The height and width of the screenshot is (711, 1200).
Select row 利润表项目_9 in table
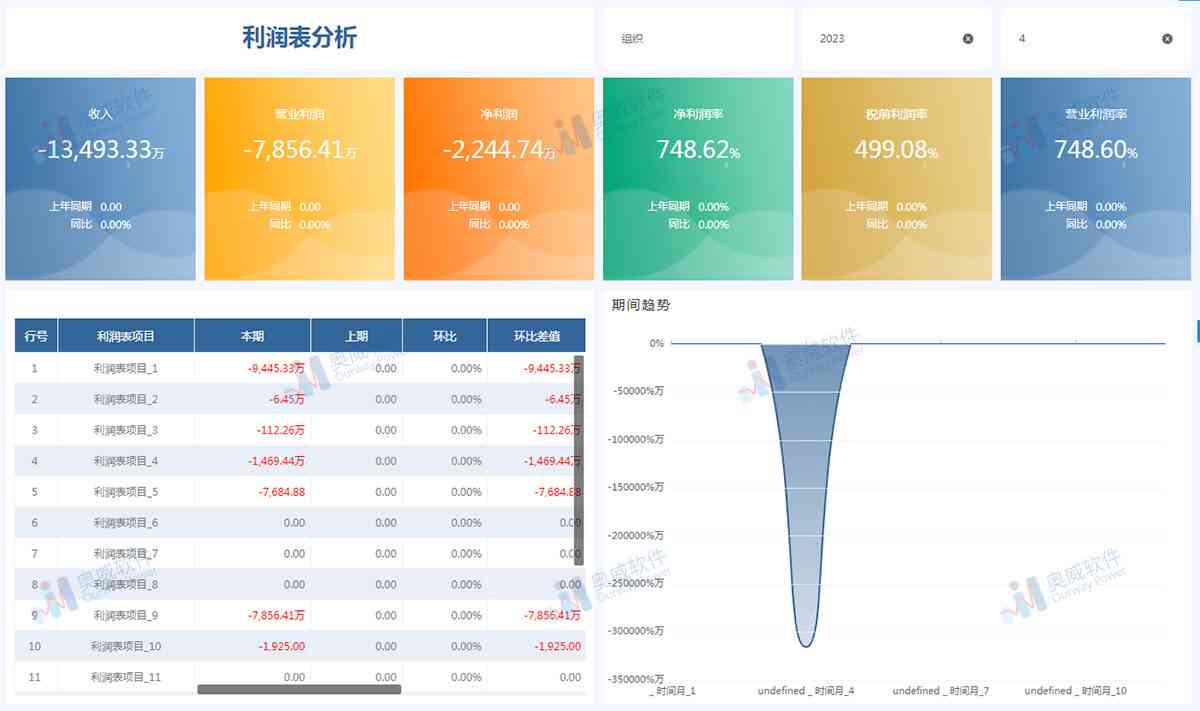click(127, 615)
